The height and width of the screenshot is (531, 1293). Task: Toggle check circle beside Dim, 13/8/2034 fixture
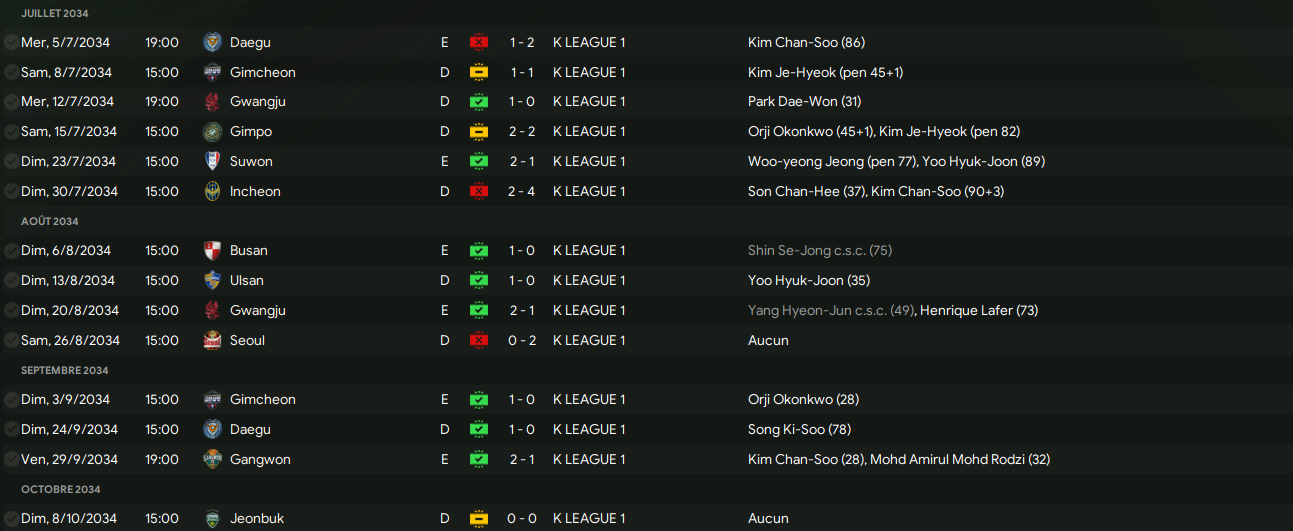(x=11, y=280)
